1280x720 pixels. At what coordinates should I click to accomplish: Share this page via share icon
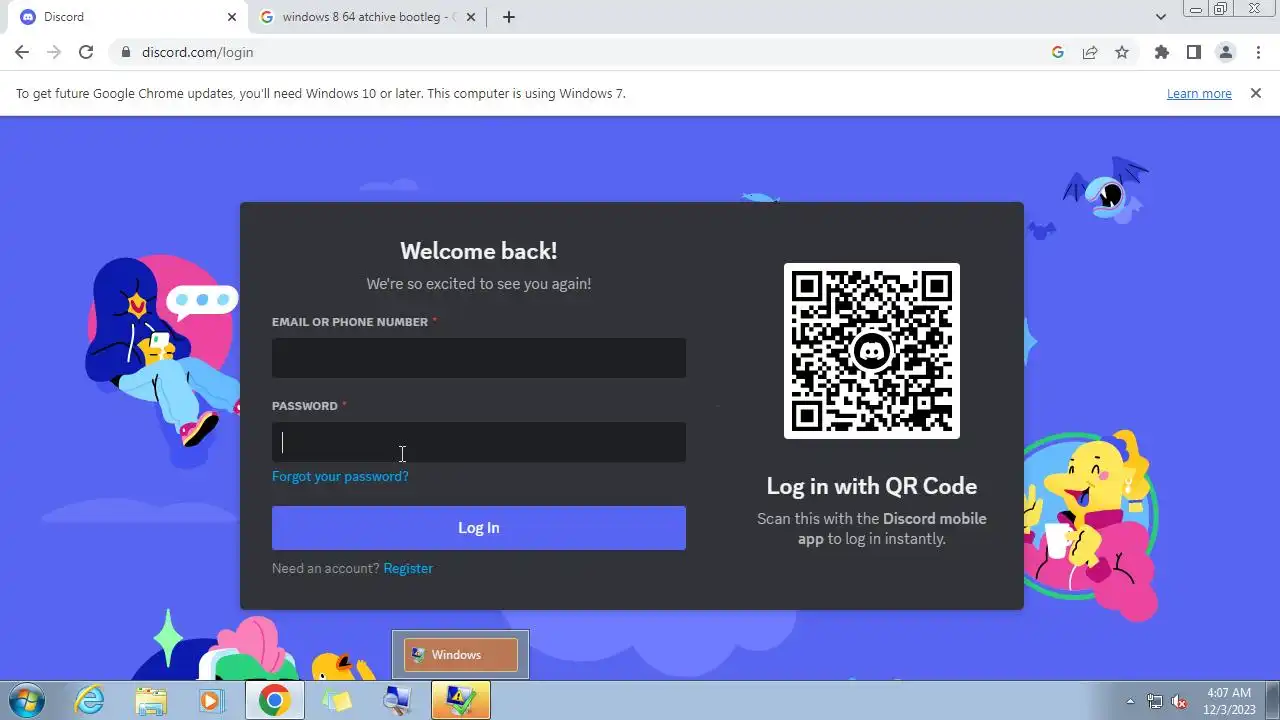click(x=1090, y=52)
